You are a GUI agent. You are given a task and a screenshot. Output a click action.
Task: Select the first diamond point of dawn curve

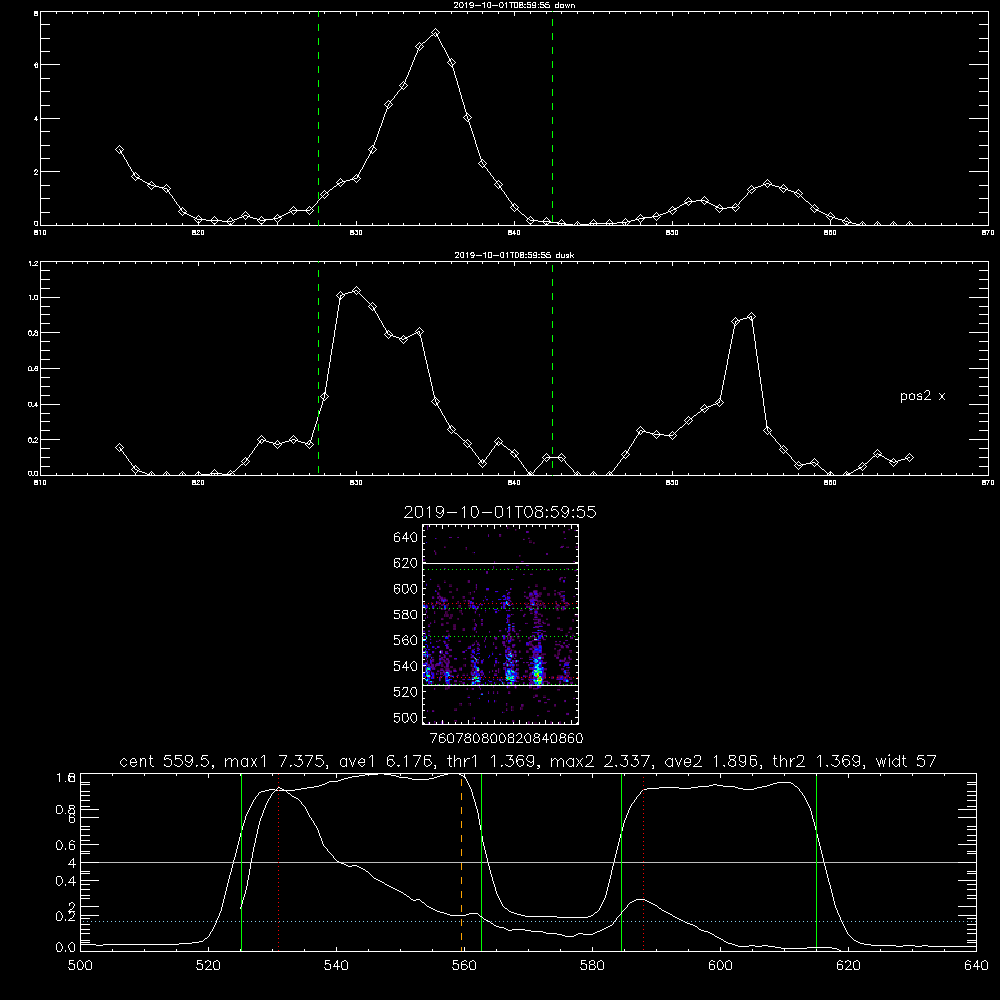119,149
